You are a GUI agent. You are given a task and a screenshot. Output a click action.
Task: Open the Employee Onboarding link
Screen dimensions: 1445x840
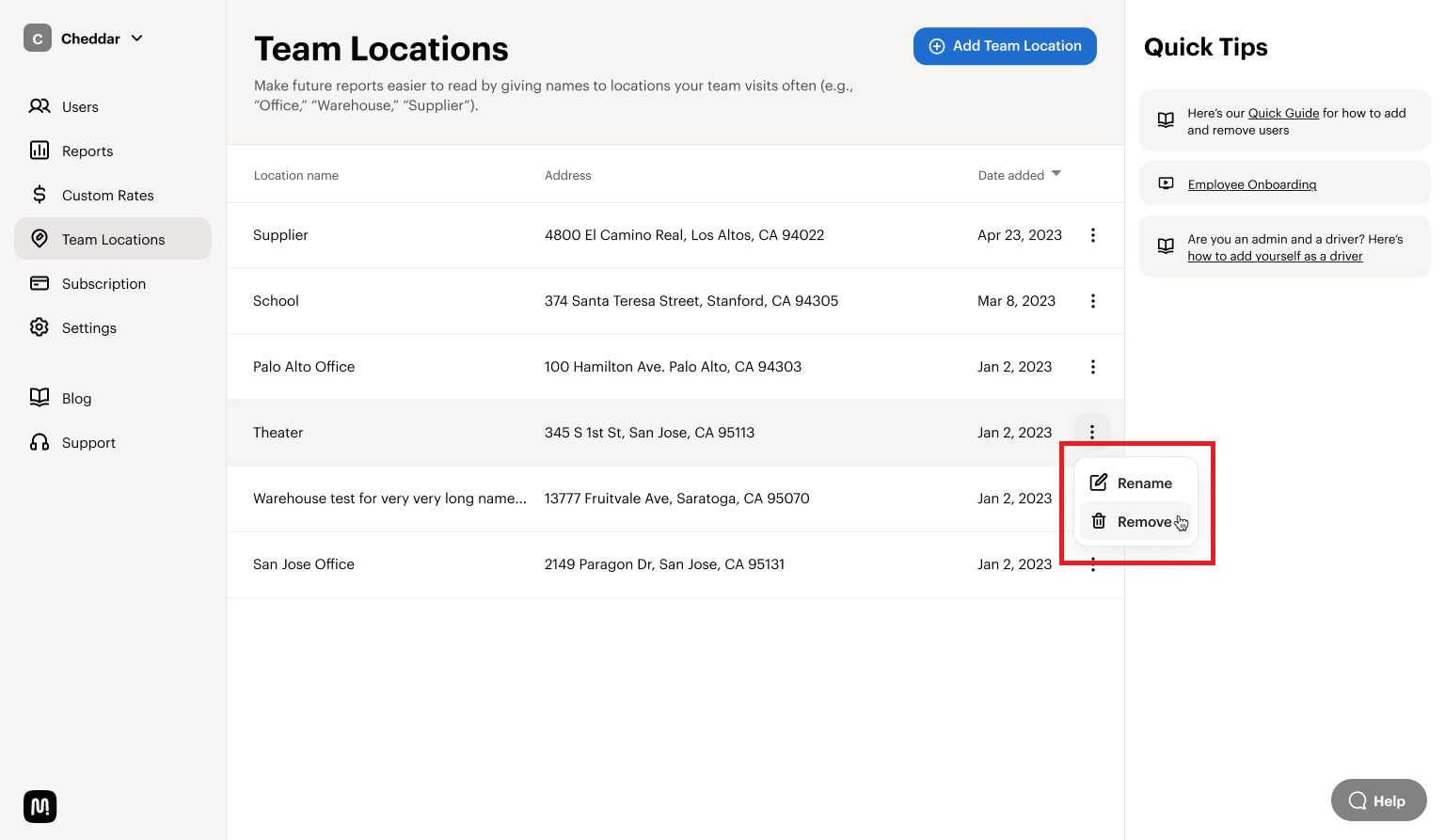[x=1252, y=184]
